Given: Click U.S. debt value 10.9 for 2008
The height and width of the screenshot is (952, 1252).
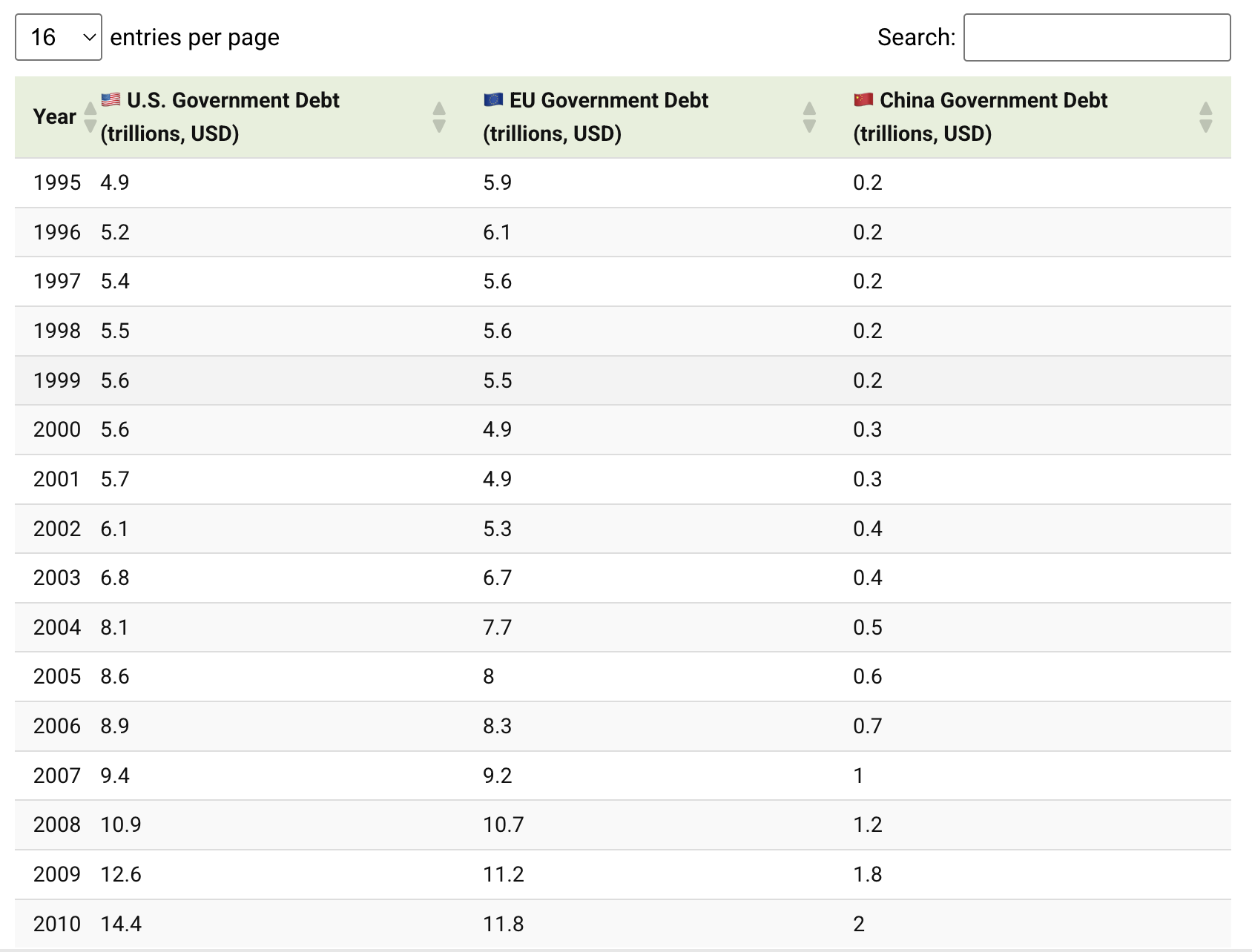Looking at the screenshot, I should (x=121, y=824).
